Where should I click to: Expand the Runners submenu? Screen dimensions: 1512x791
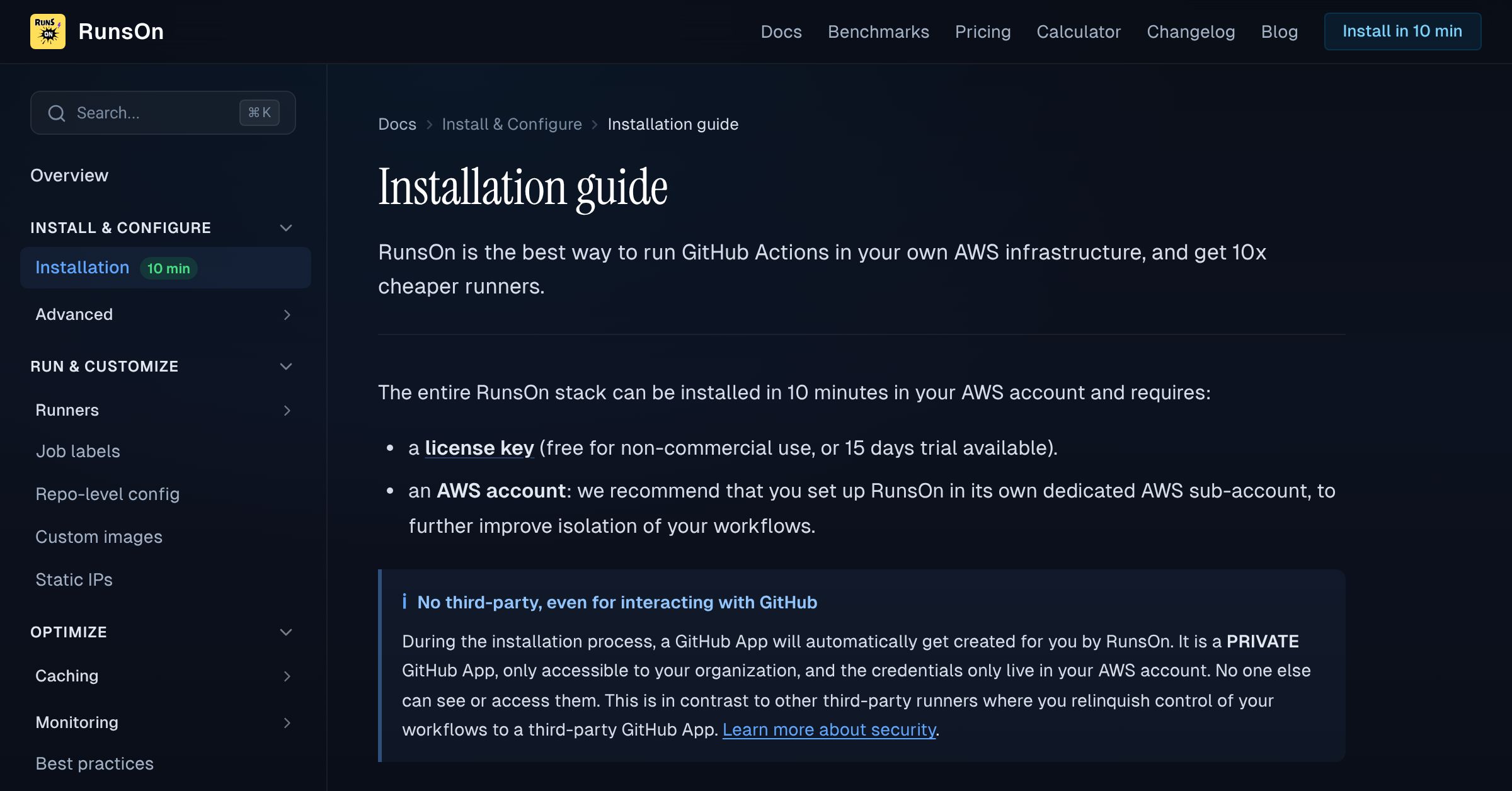[x=287, y=410]
